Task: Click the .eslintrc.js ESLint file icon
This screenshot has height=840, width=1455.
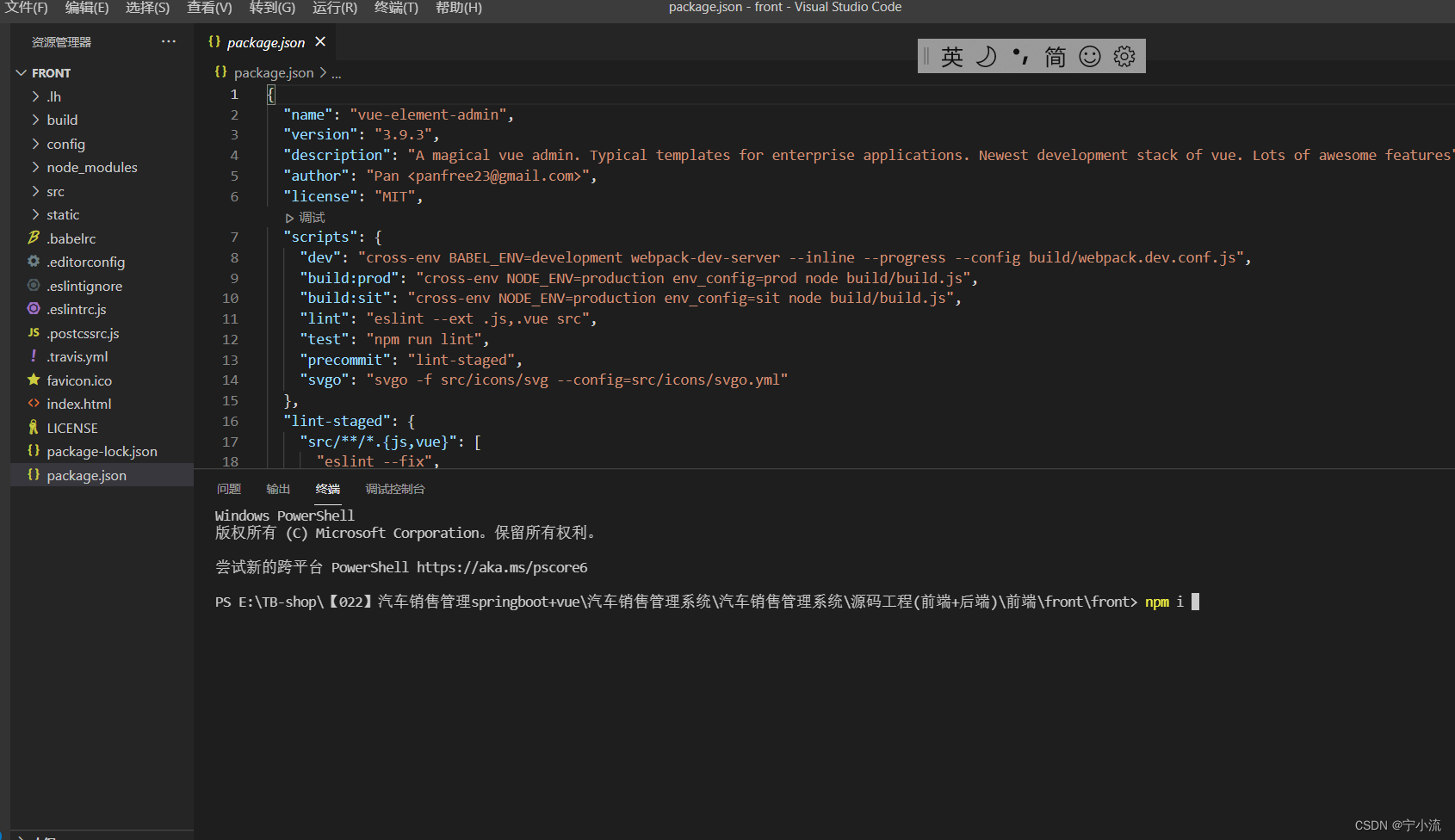Action: (x=34, y=308)
